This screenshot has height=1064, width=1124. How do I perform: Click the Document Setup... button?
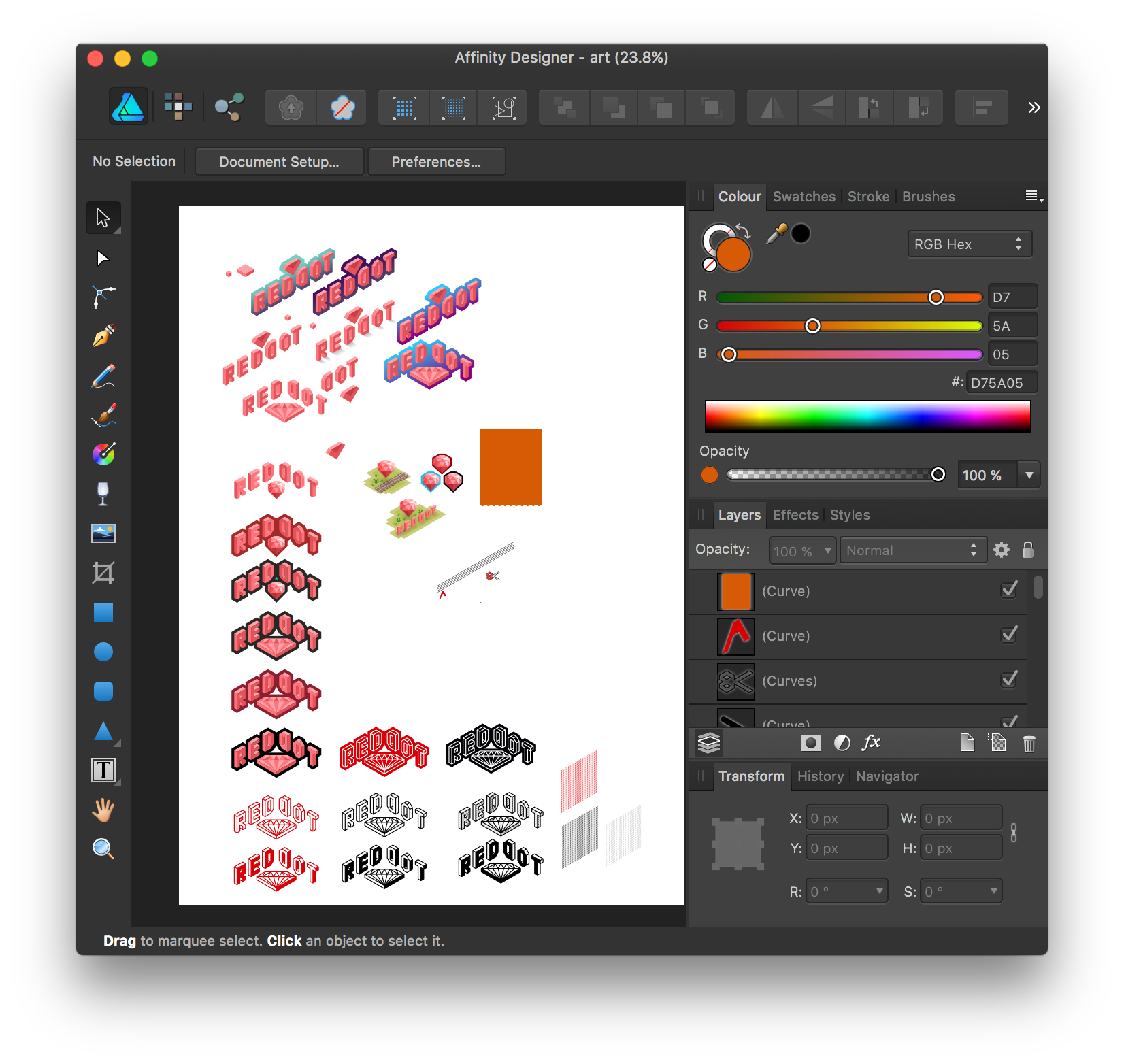(x=279, y=162)
